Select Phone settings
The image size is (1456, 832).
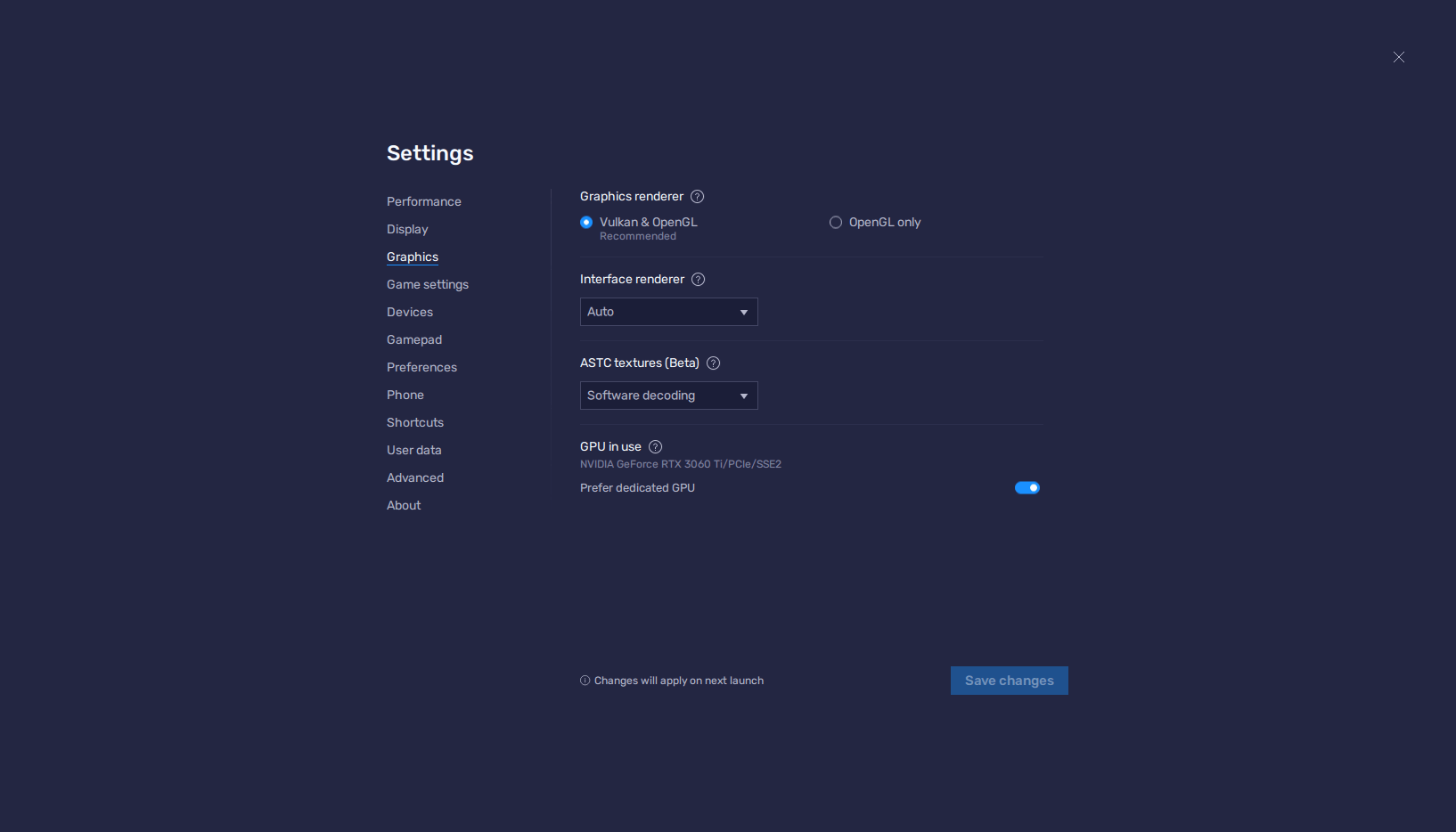tap(405, 396)
